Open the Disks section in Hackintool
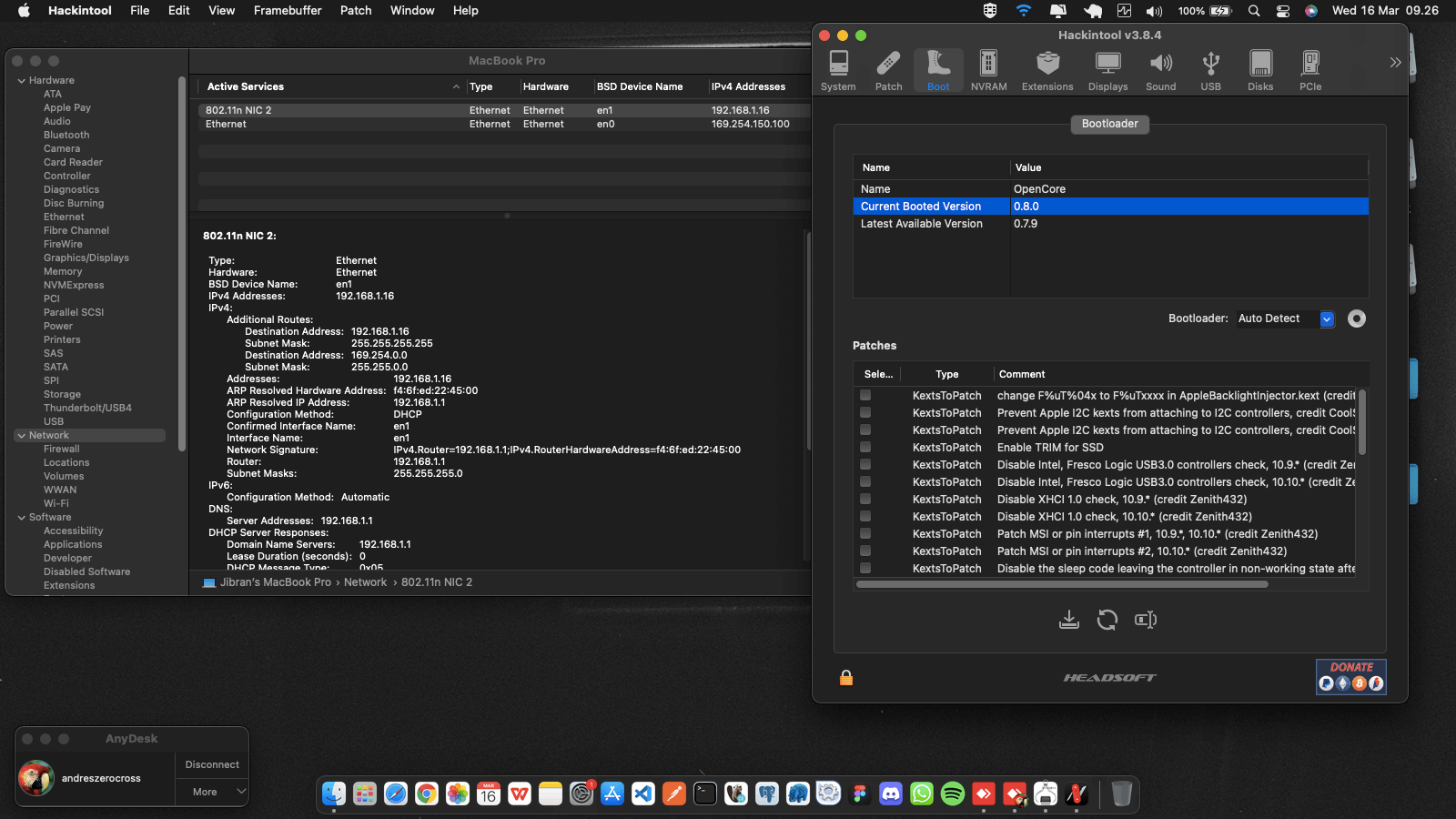Screen dimensions: 1456x819 (x=1260, y=68)
